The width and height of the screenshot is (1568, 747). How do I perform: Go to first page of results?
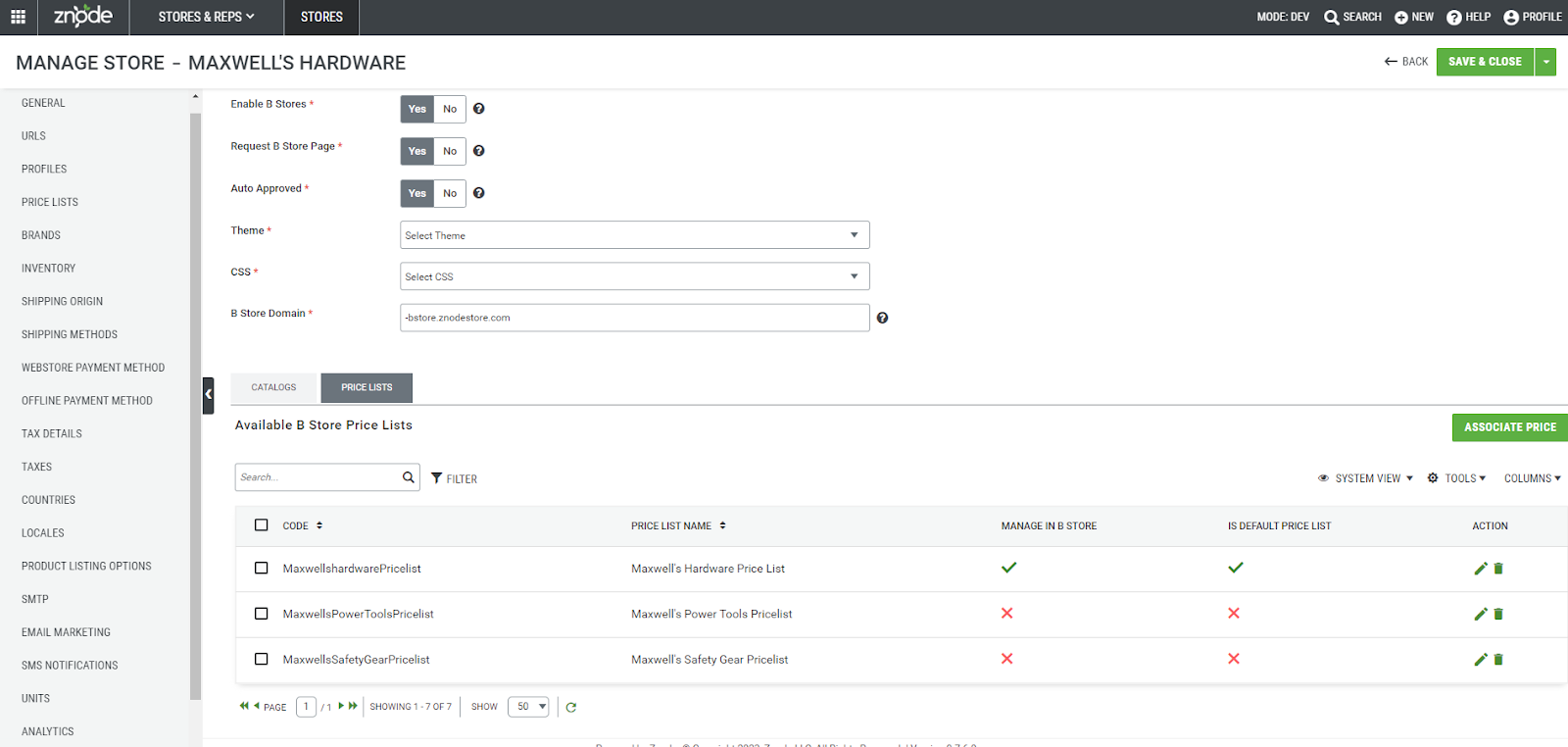244,706
